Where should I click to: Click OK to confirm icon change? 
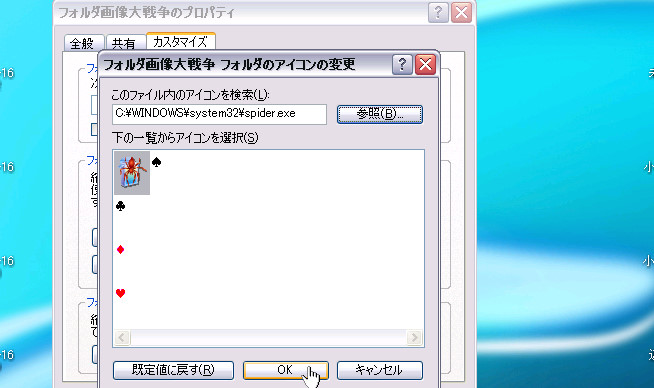click(286, 370)
